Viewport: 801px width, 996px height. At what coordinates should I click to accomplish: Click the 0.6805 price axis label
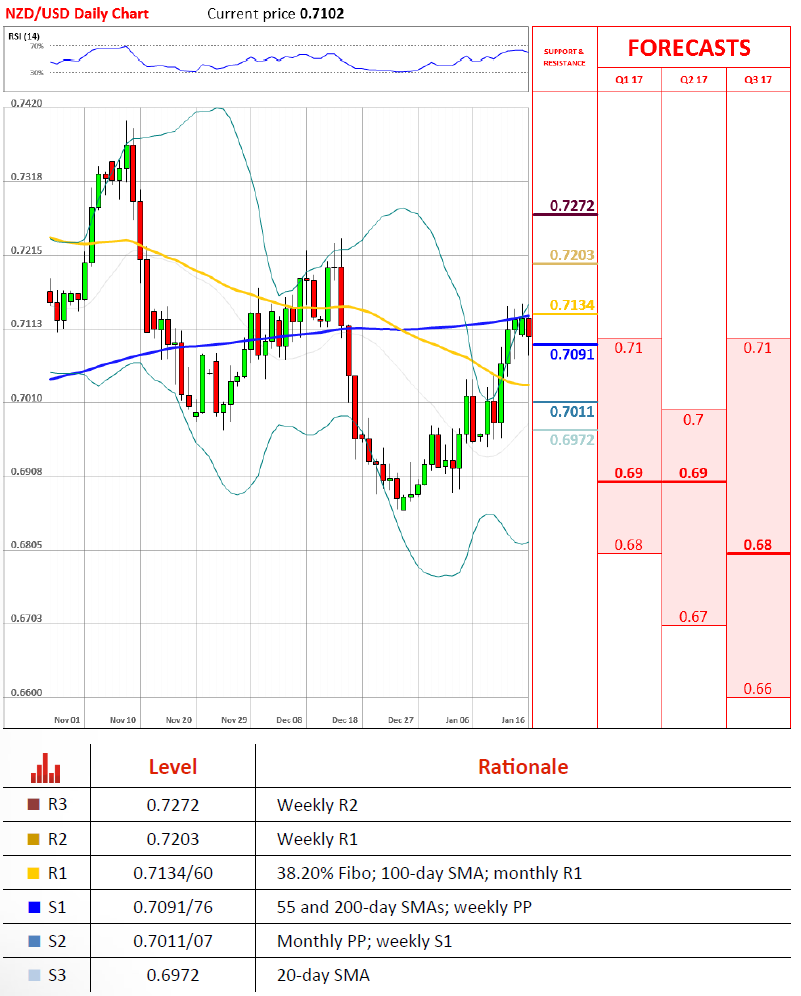pyautogui.click(x=27, y=545)
